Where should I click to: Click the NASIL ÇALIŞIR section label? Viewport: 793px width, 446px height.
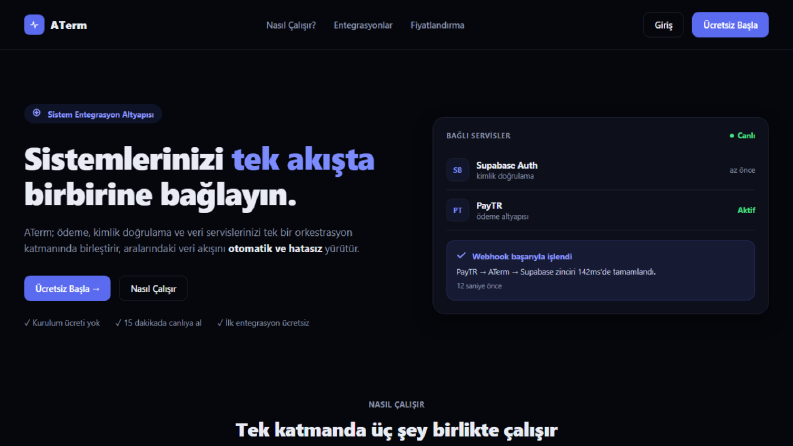click(396, 405)
